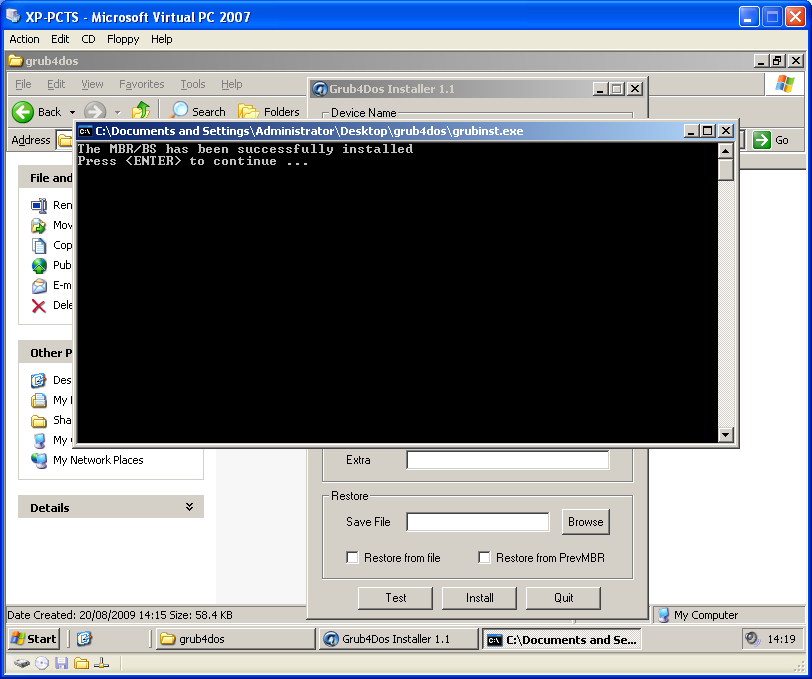Click the Browse button beside Save File
Viewport: 812px width, 679px height.
[x=586, y=522]
